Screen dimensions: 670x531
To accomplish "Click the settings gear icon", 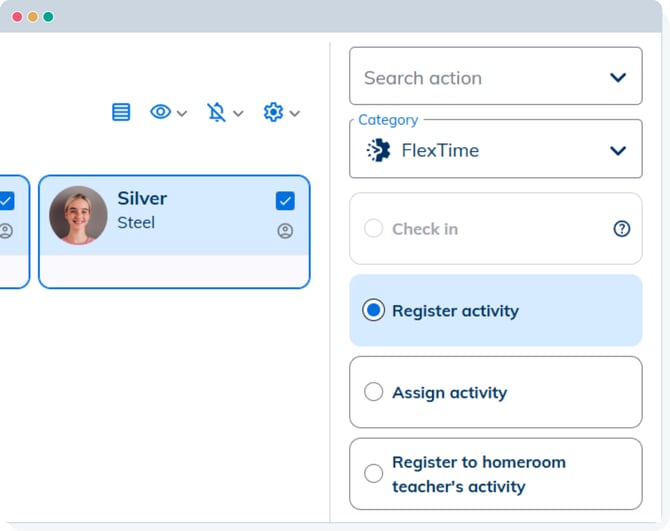I will pyautogui.click(x=273, y=112).
